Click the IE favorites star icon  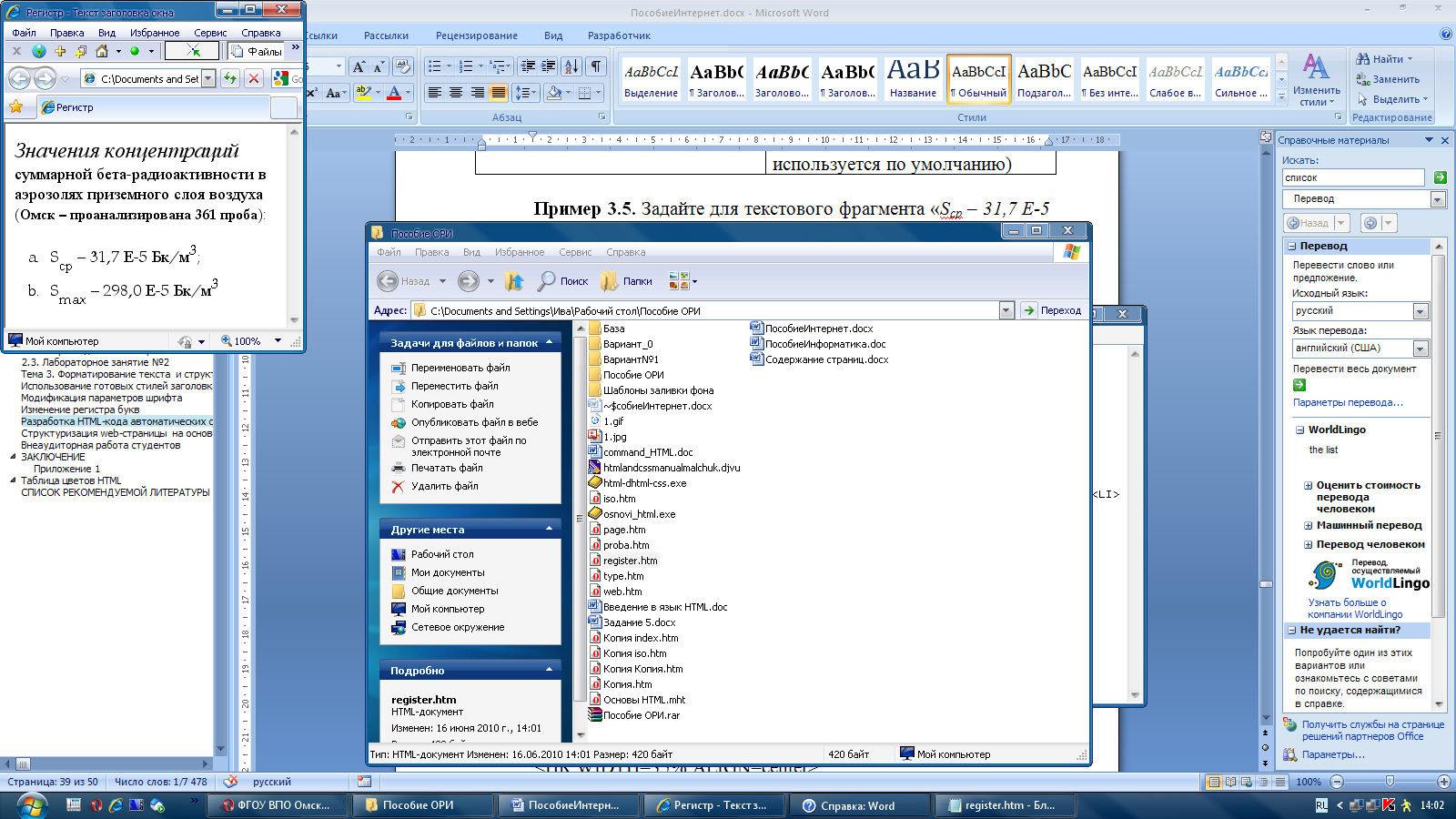(15, 107)
